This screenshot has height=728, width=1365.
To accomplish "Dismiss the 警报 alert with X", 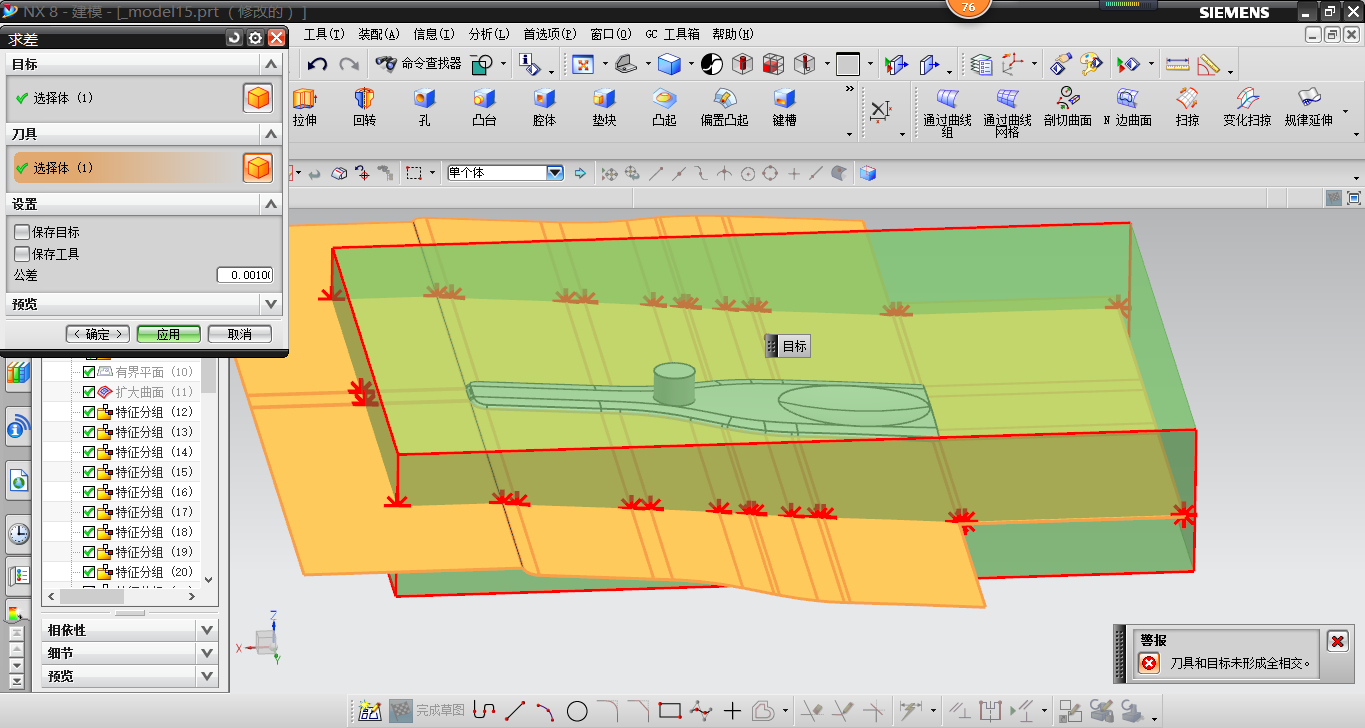I will point(1337,642).
